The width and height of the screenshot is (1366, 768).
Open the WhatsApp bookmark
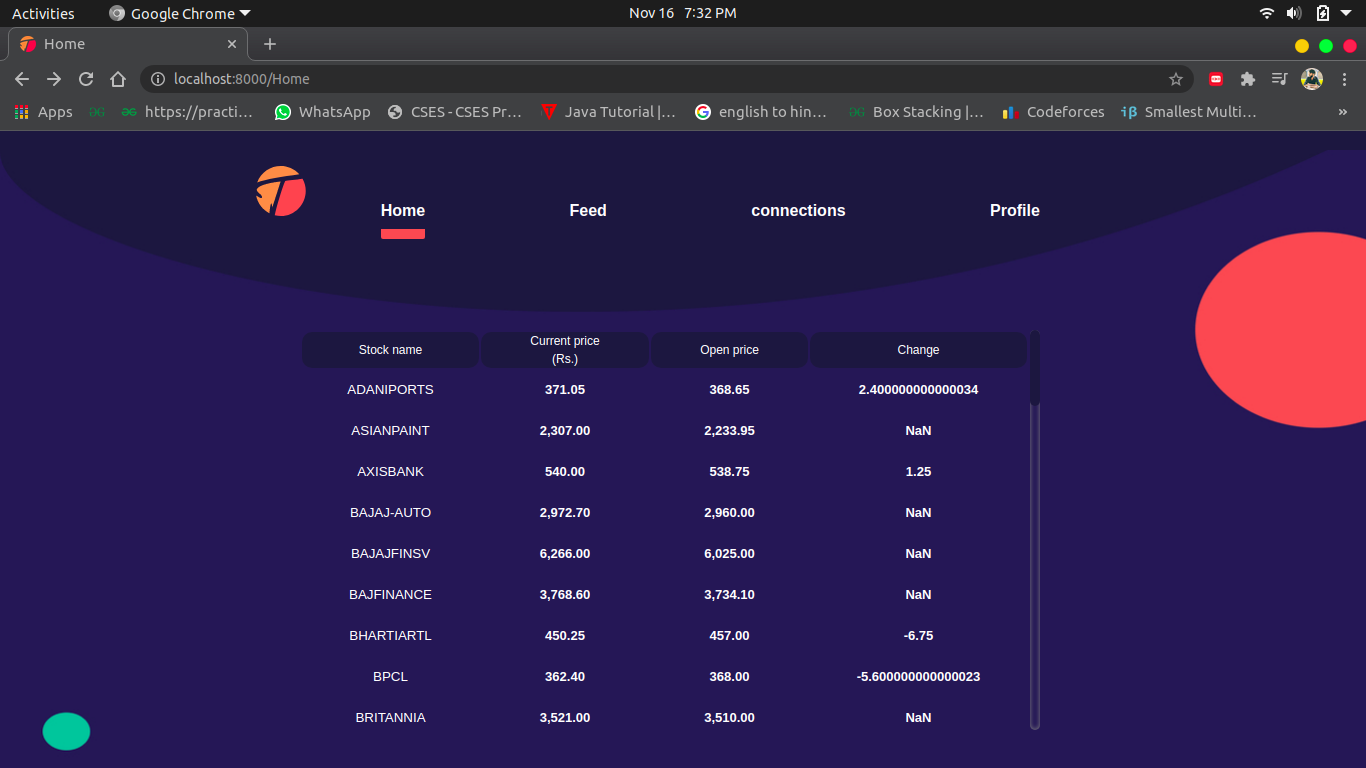pyautogui.click(x=323, y=112)
